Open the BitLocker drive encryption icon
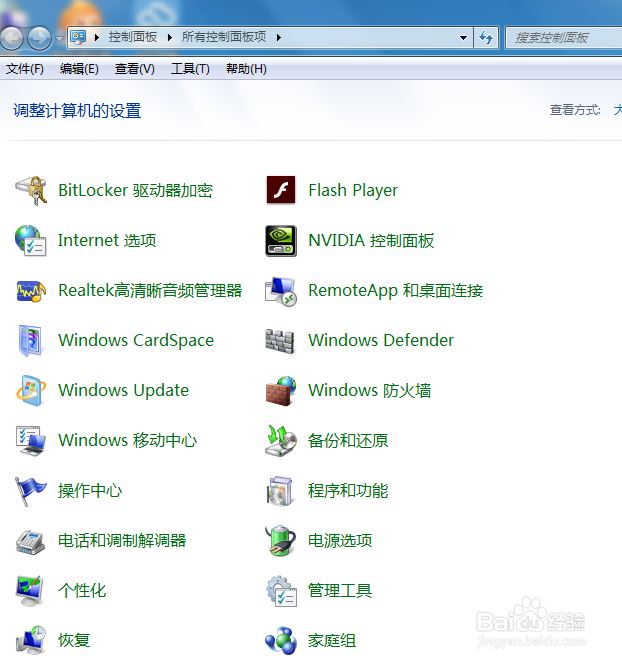622x663 pixels. click(30, 190)
